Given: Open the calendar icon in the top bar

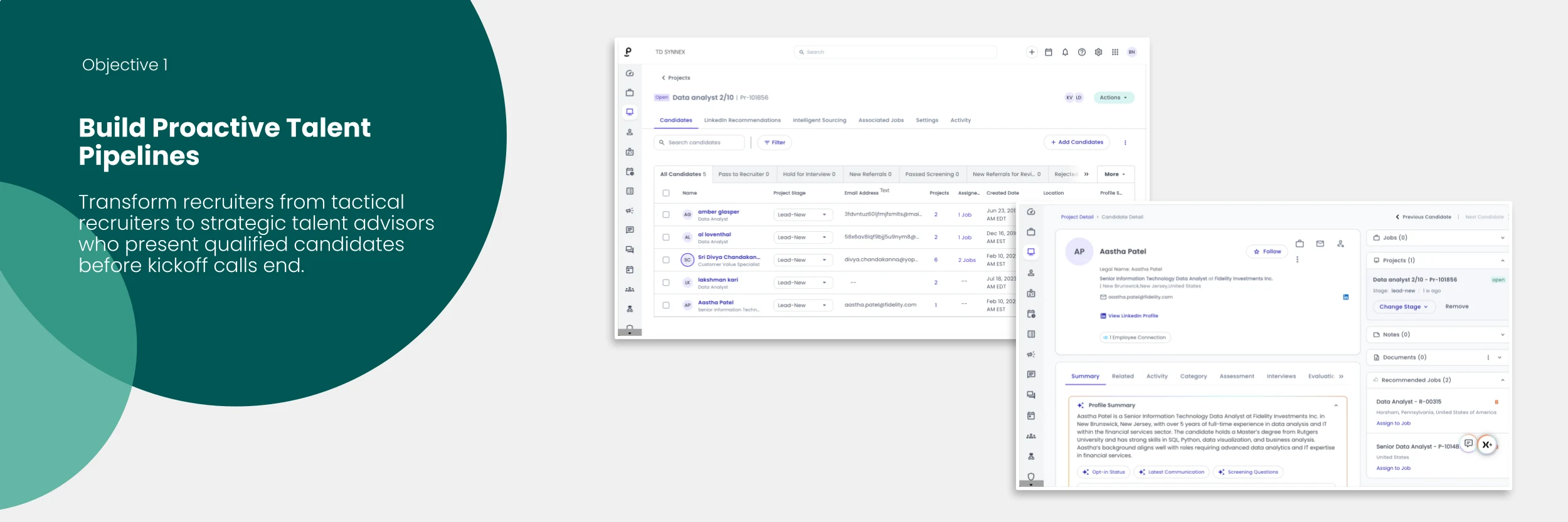Looking at the screenshot, I should pyautogui.click(x=1048, y=52).
